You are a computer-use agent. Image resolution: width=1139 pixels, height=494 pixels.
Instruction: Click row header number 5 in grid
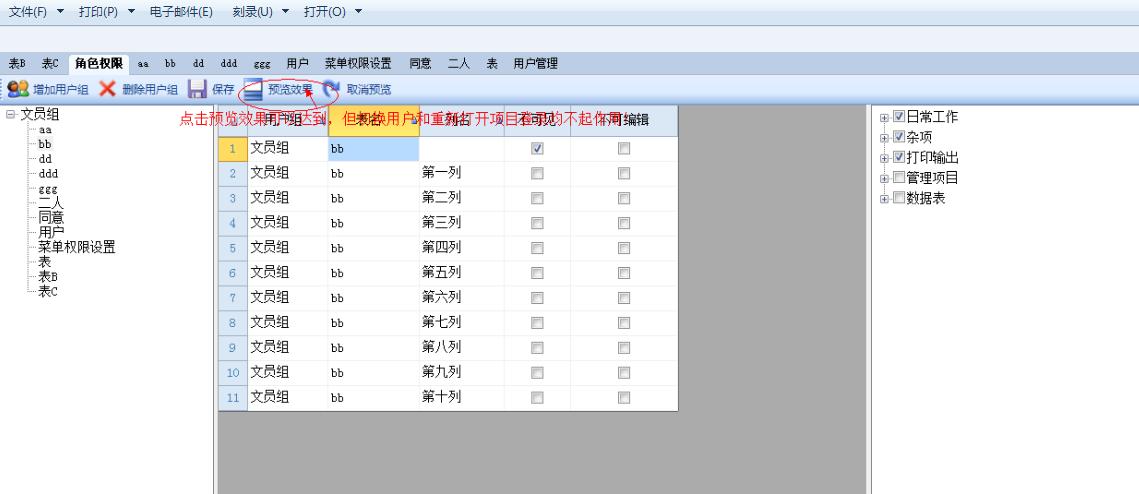(x=232, y=248)
